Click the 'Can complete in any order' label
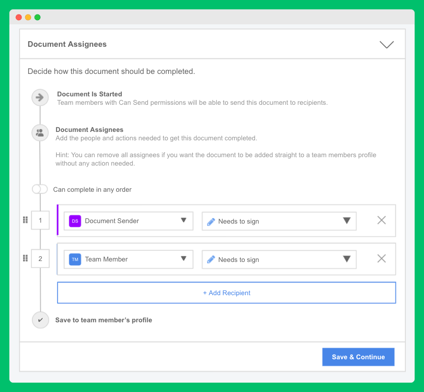 click(x=92, y=190)
